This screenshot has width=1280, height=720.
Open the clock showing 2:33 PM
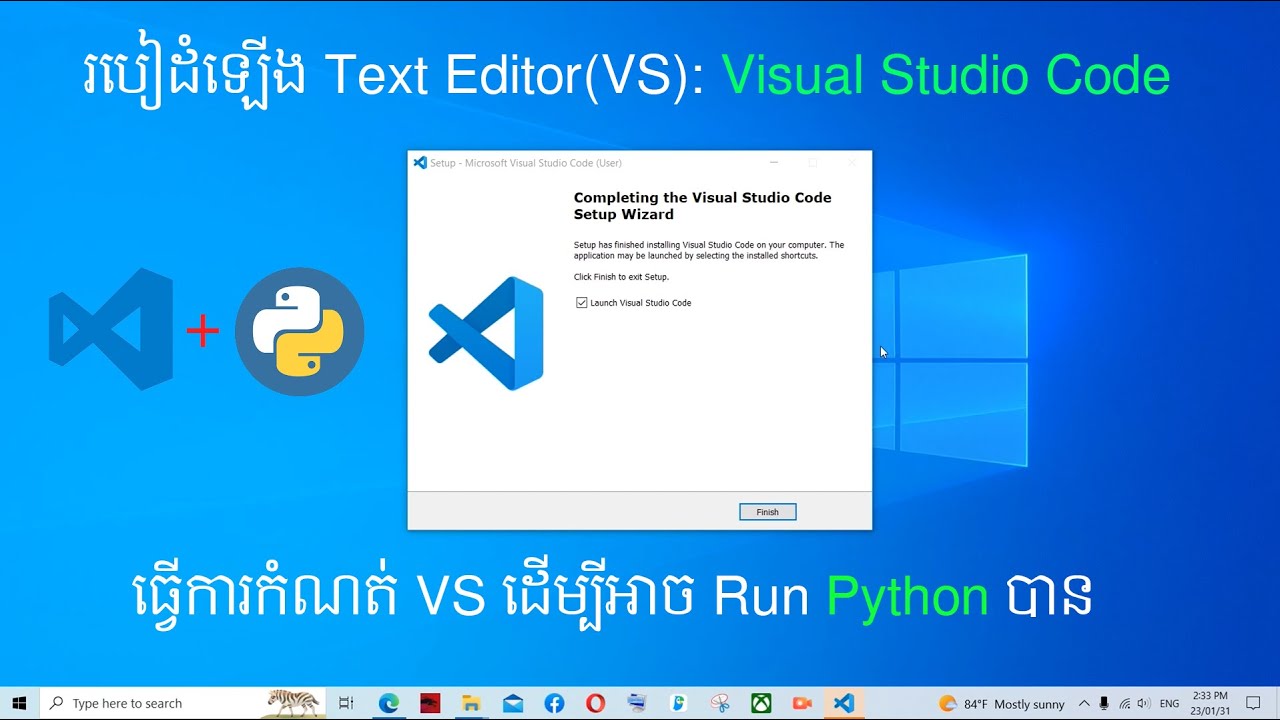pos(1210,704)
